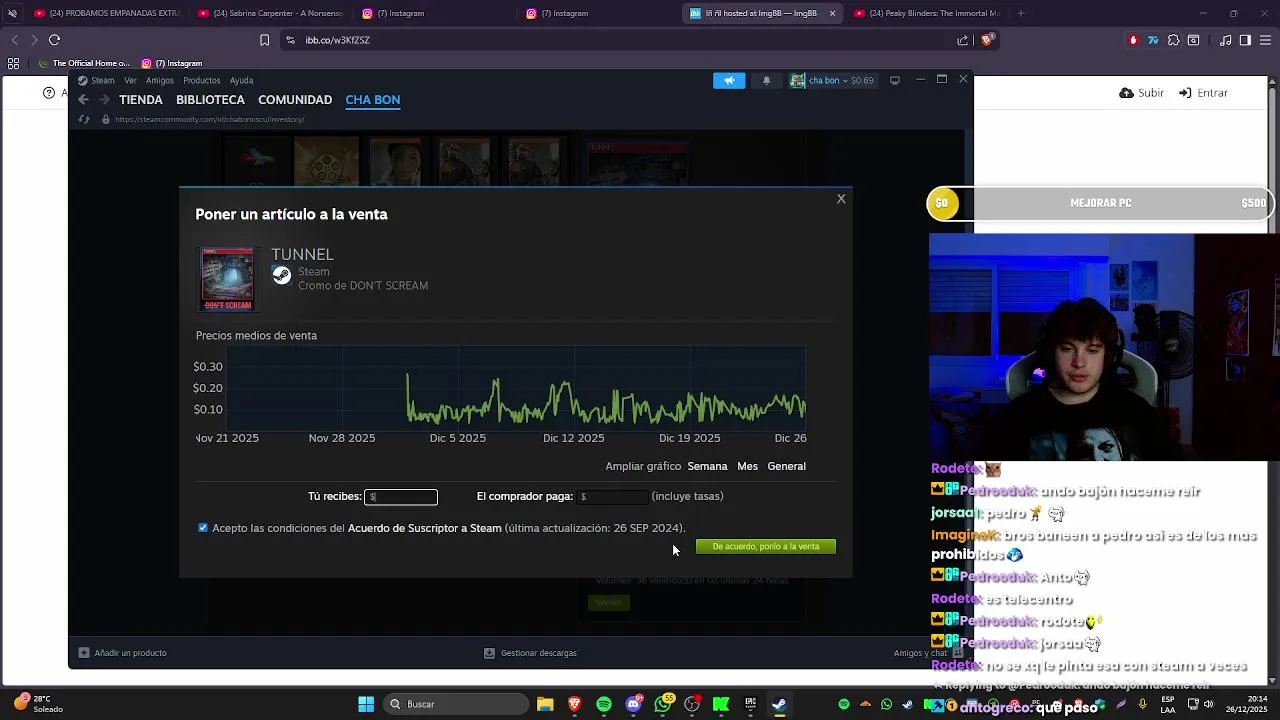This screenshot has width=1280, height=720.
Task: Click Steam icon in the taskbar
Action: (779, 704)
